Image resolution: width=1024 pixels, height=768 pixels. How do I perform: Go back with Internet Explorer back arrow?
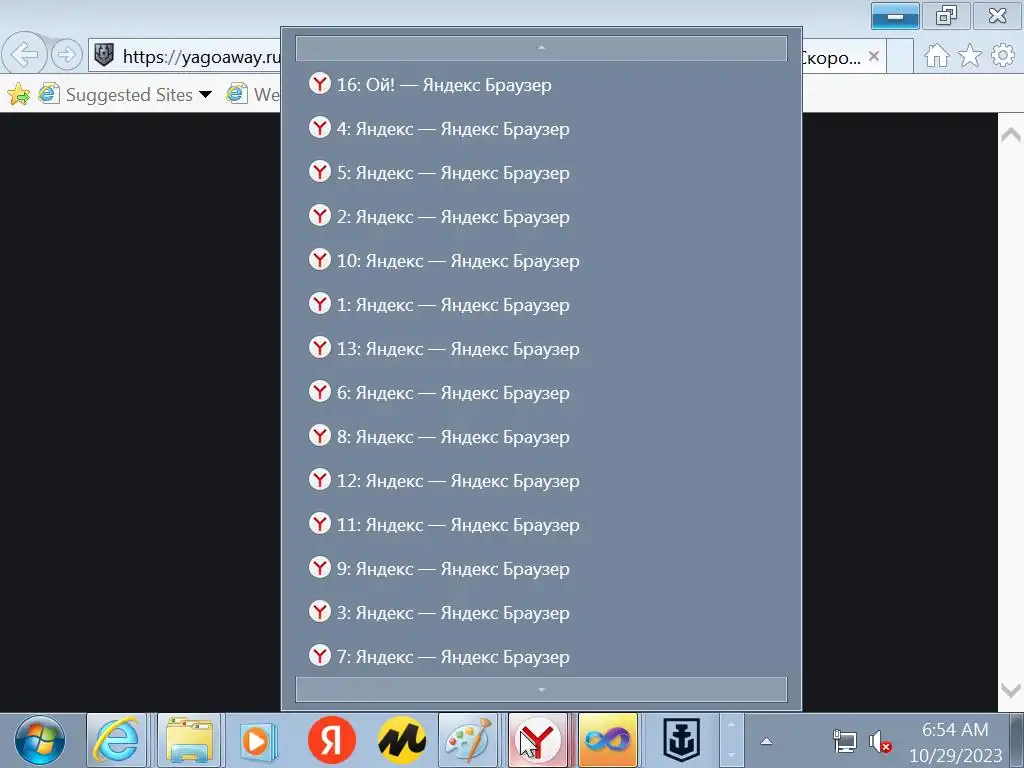[24, 55]
